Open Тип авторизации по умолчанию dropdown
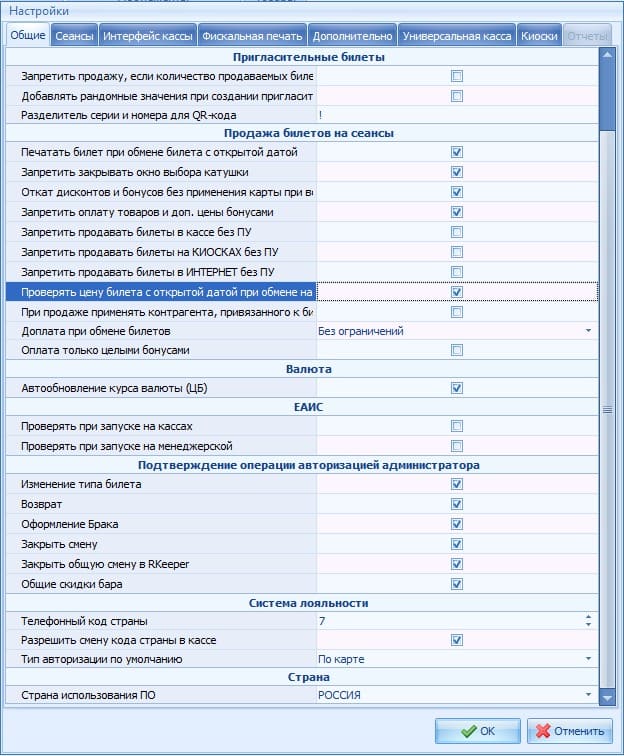624x756 pixels. click(x=588, y=660)
